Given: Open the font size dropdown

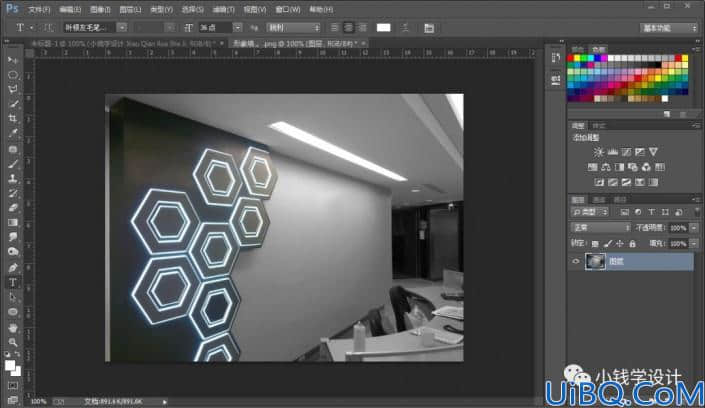Looking at the screenshot, I should coord(238,28).
